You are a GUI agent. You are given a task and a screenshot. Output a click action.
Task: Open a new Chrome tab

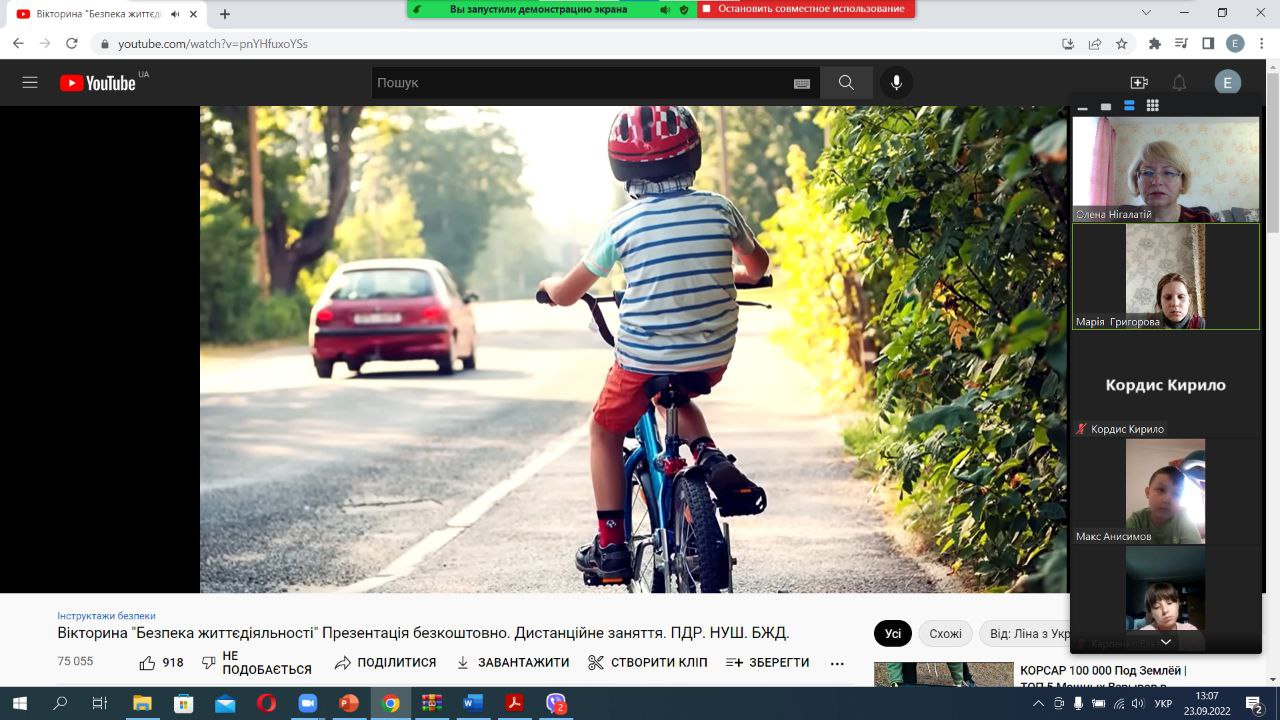point(225,14)
